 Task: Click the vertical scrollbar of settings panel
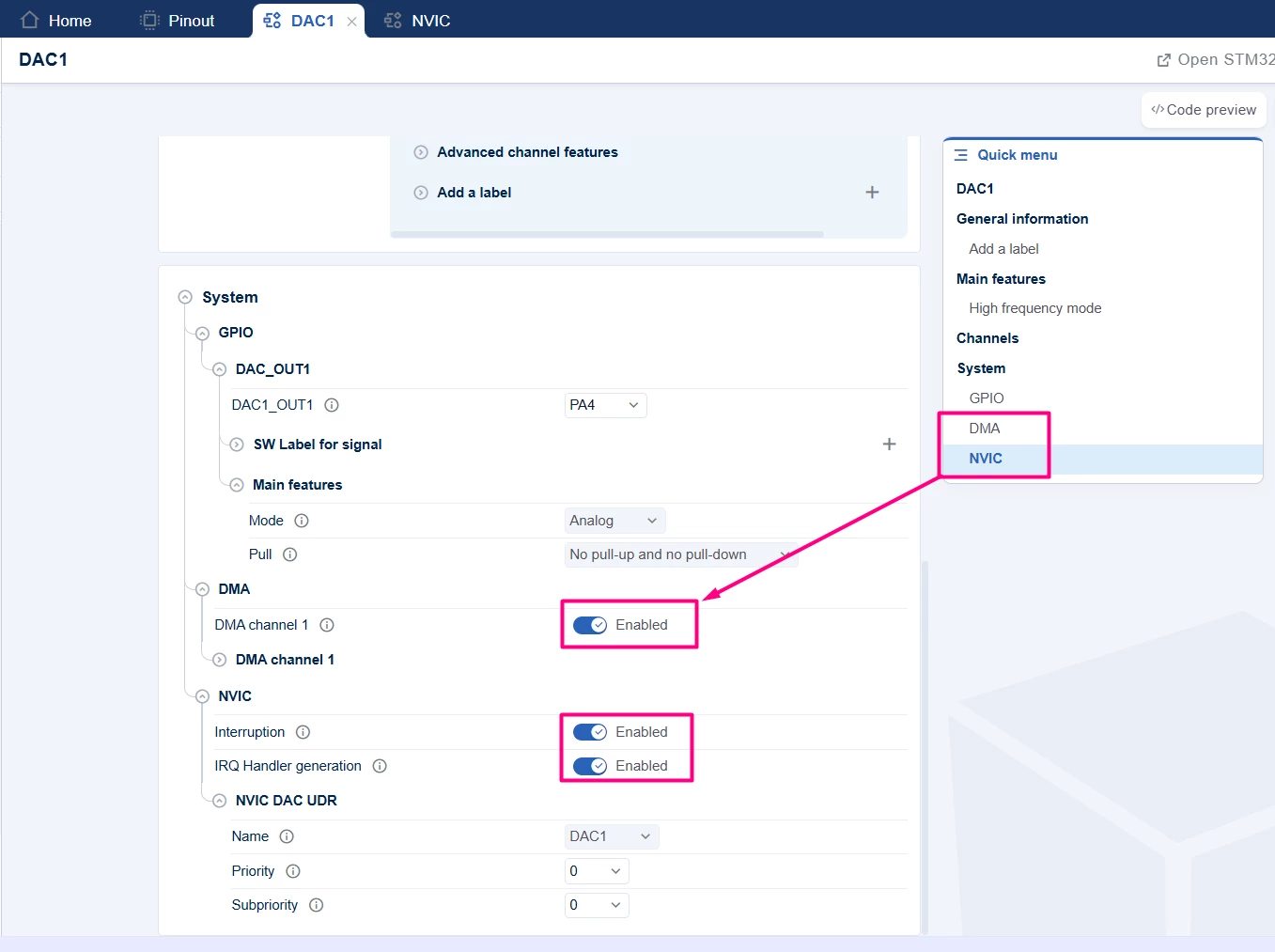[925, 747]
